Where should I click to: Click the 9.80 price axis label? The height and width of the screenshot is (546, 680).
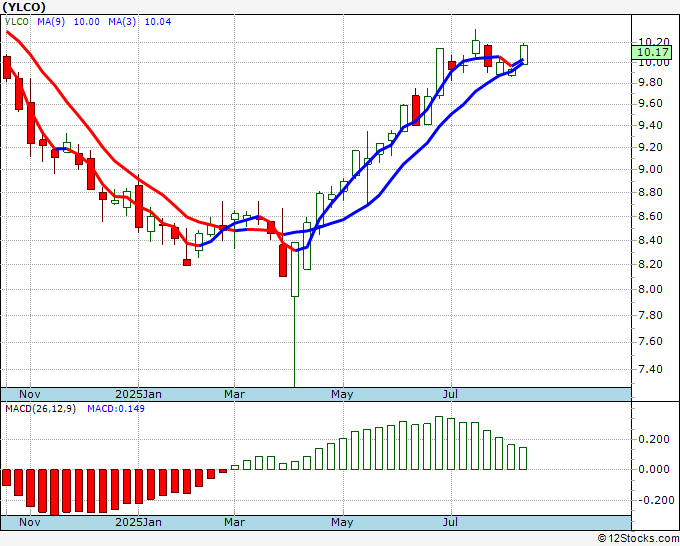[x=651, y=82]
